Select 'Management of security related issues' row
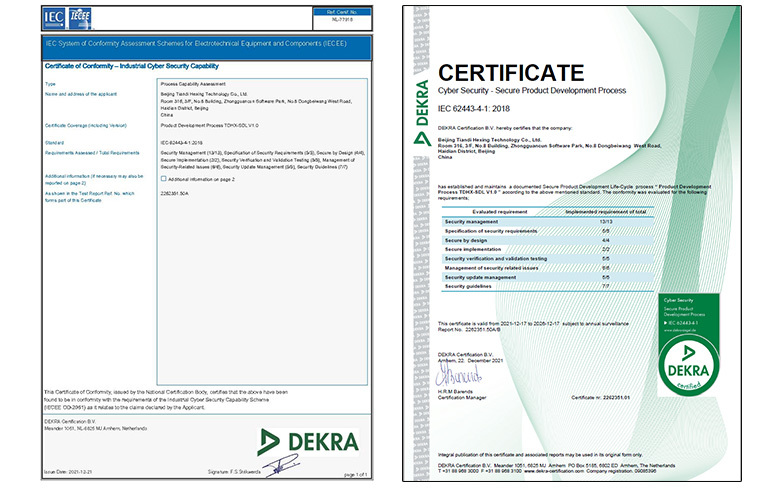780x499 pixels. [548, 268]
